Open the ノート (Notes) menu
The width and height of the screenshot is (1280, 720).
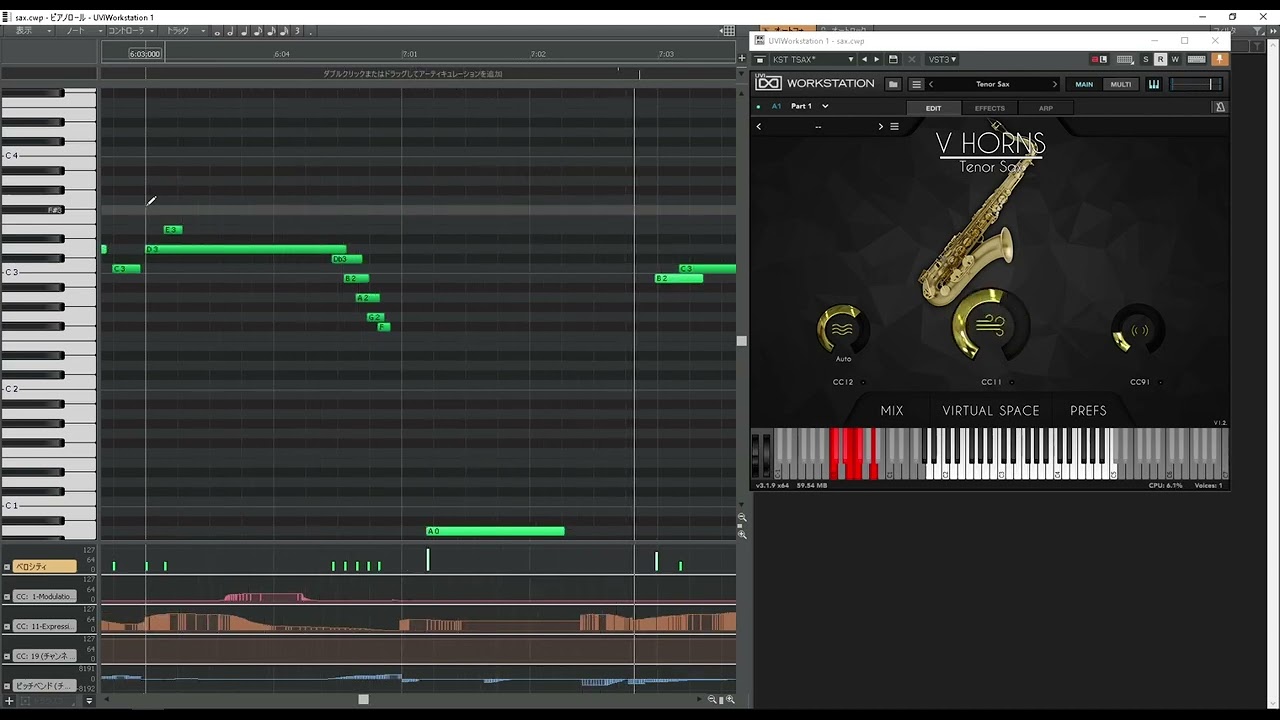click(82, 31)
